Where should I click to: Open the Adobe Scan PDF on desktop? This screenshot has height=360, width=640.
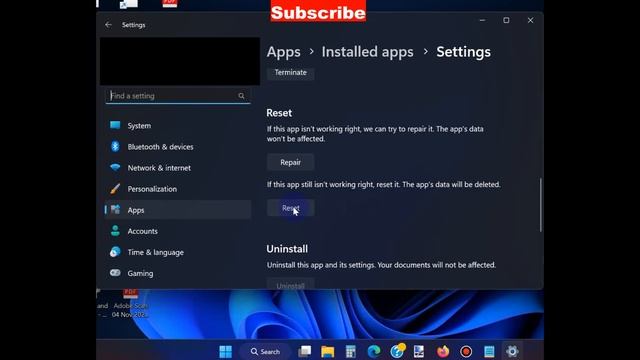[130, 303]
